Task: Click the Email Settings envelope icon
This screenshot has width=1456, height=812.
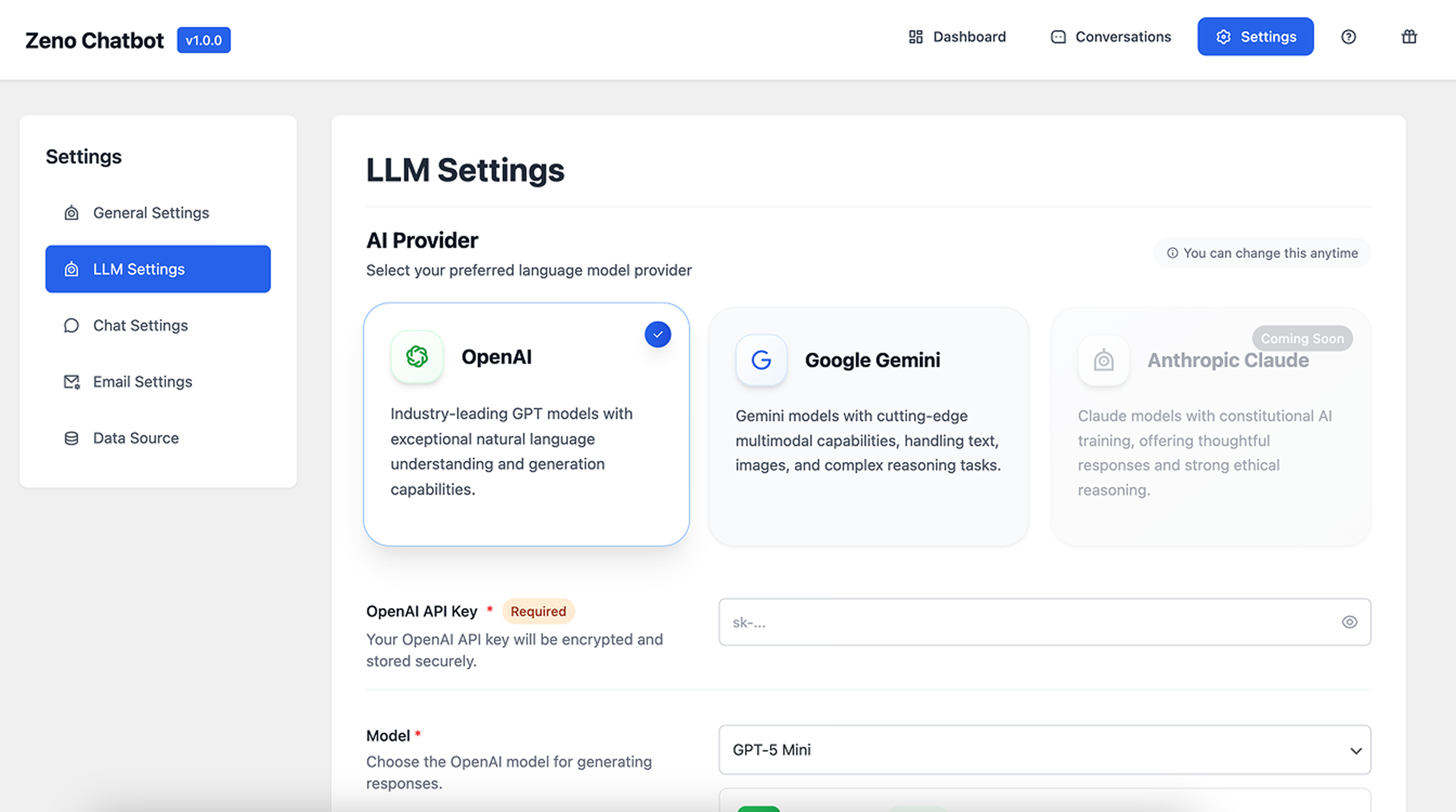Action: (71, 382)
